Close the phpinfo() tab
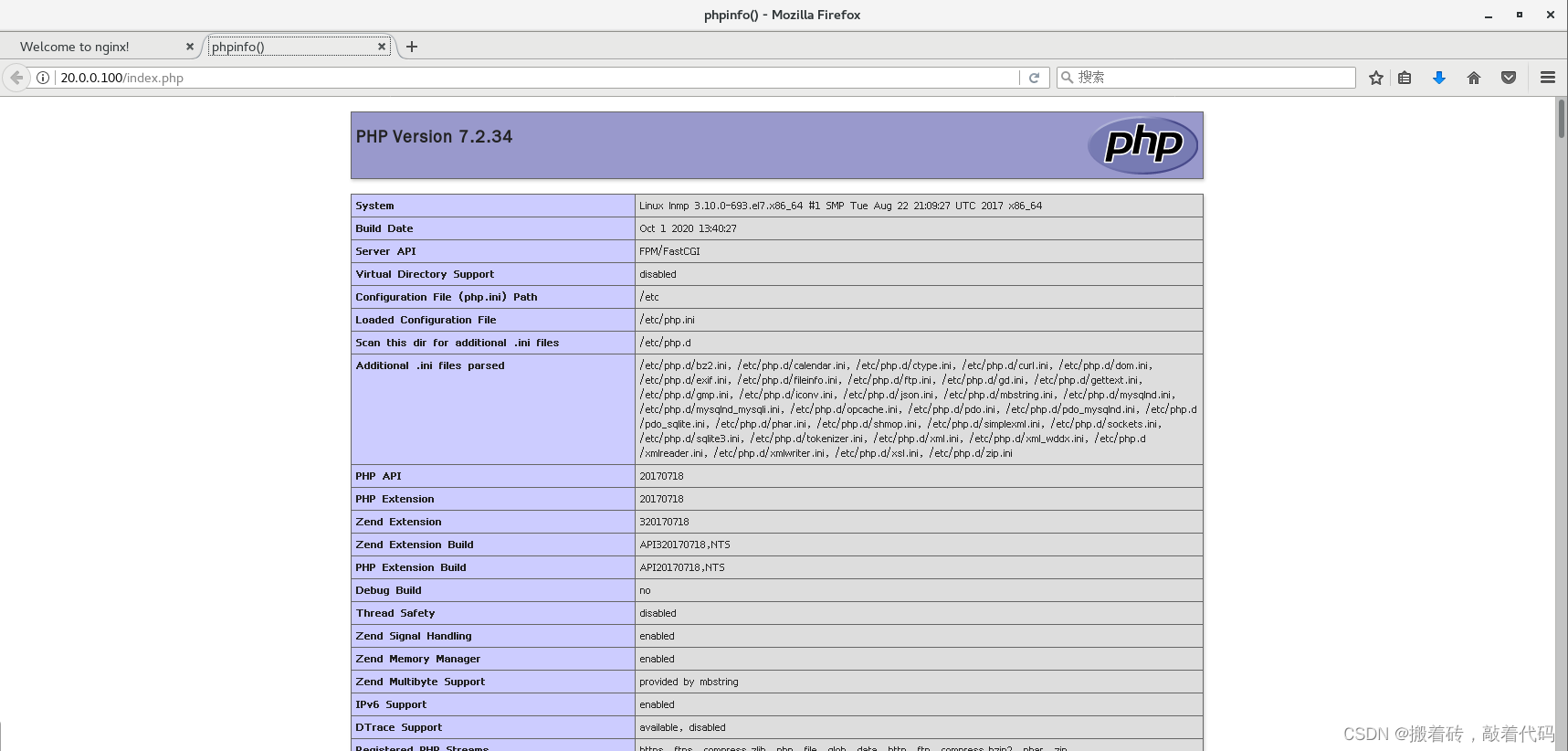Viewport: 1568px width, 751px height. [x=382, y=47]
